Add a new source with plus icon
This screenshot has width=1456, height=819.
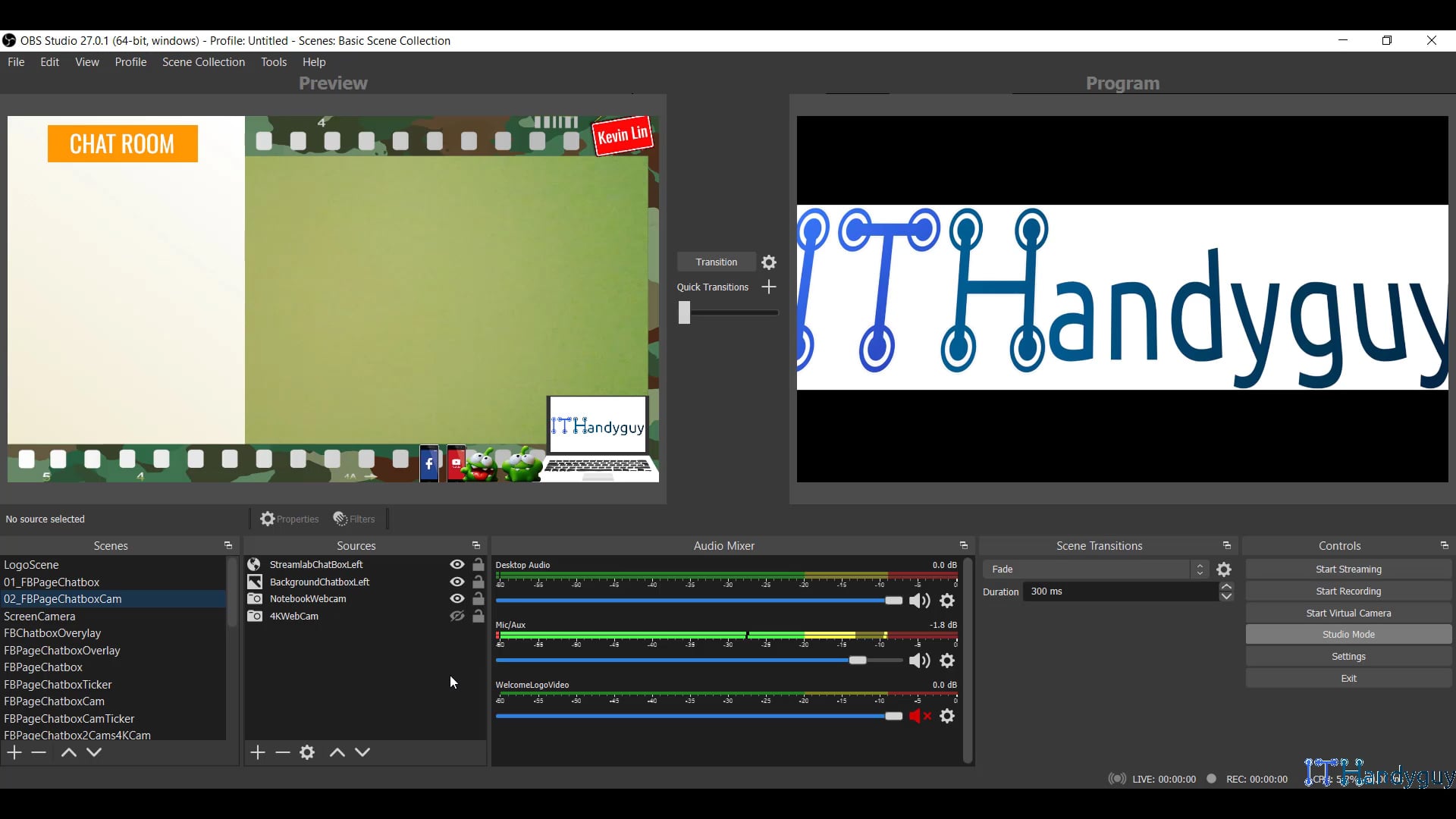pos(258,752)
